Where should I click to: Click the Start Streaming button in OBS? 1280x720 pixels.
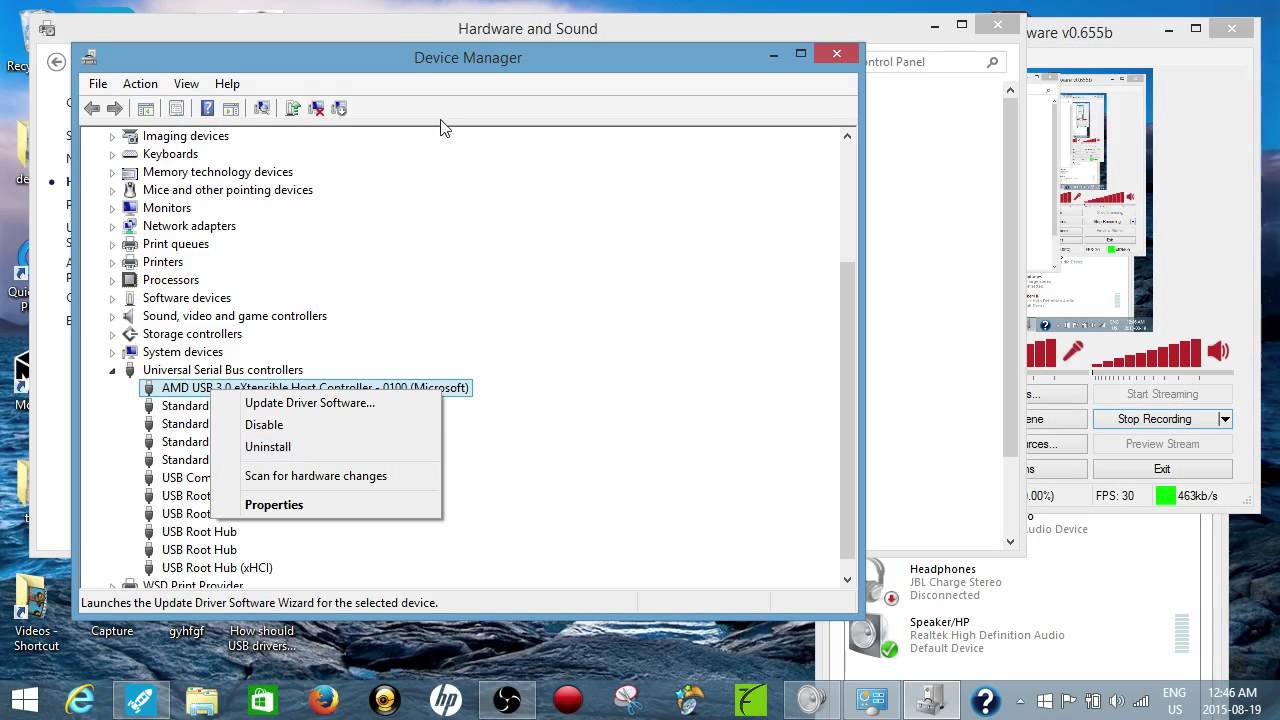click(1162, 394)
